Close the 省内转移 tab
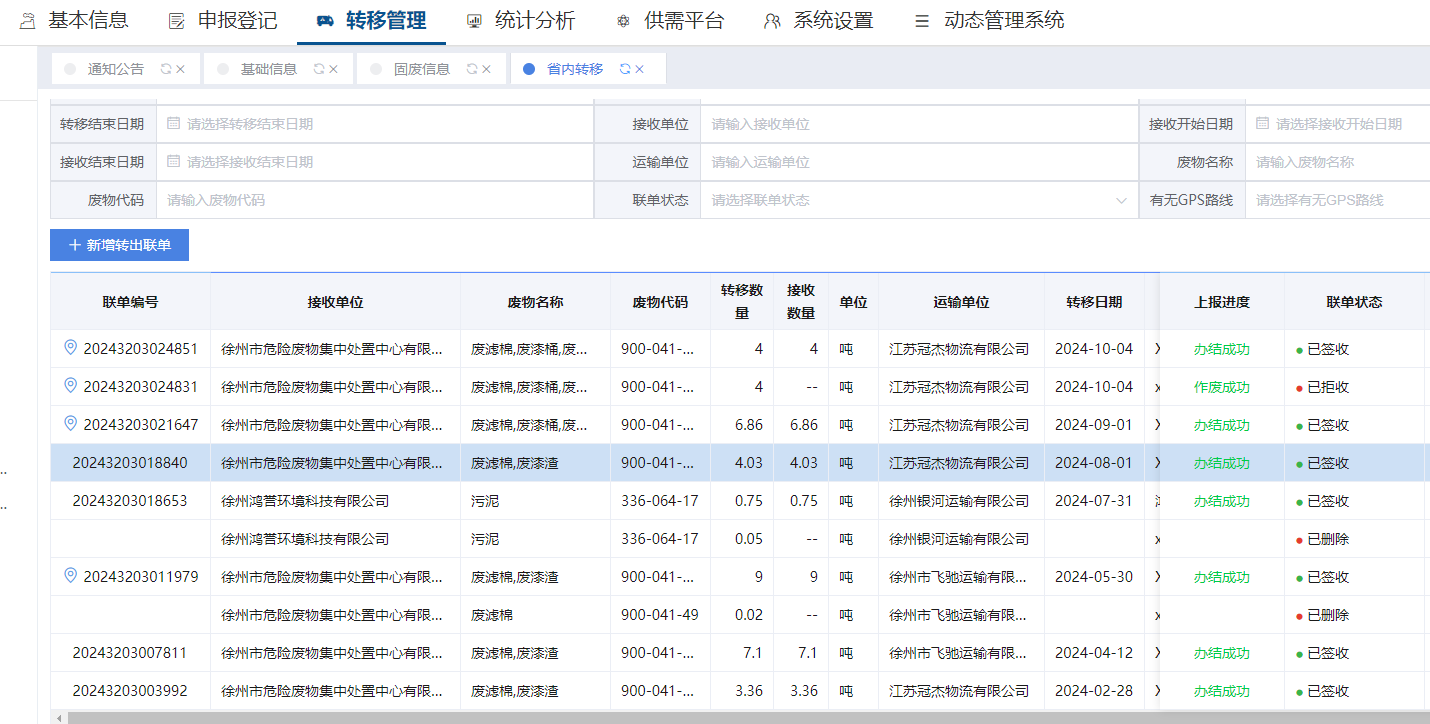 click(x=640, y=69)
